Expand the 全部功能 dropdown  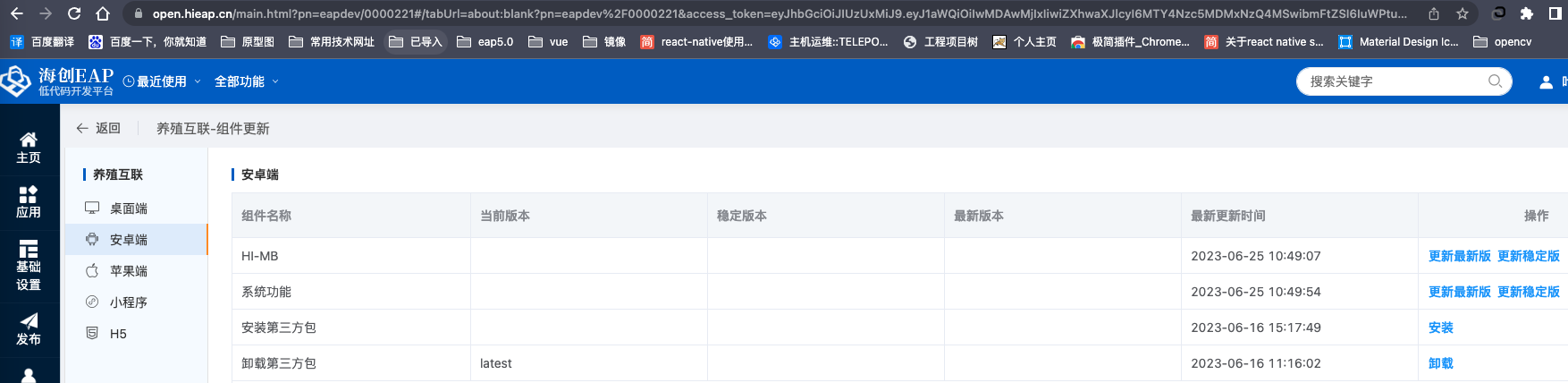(x=246, y=81)
